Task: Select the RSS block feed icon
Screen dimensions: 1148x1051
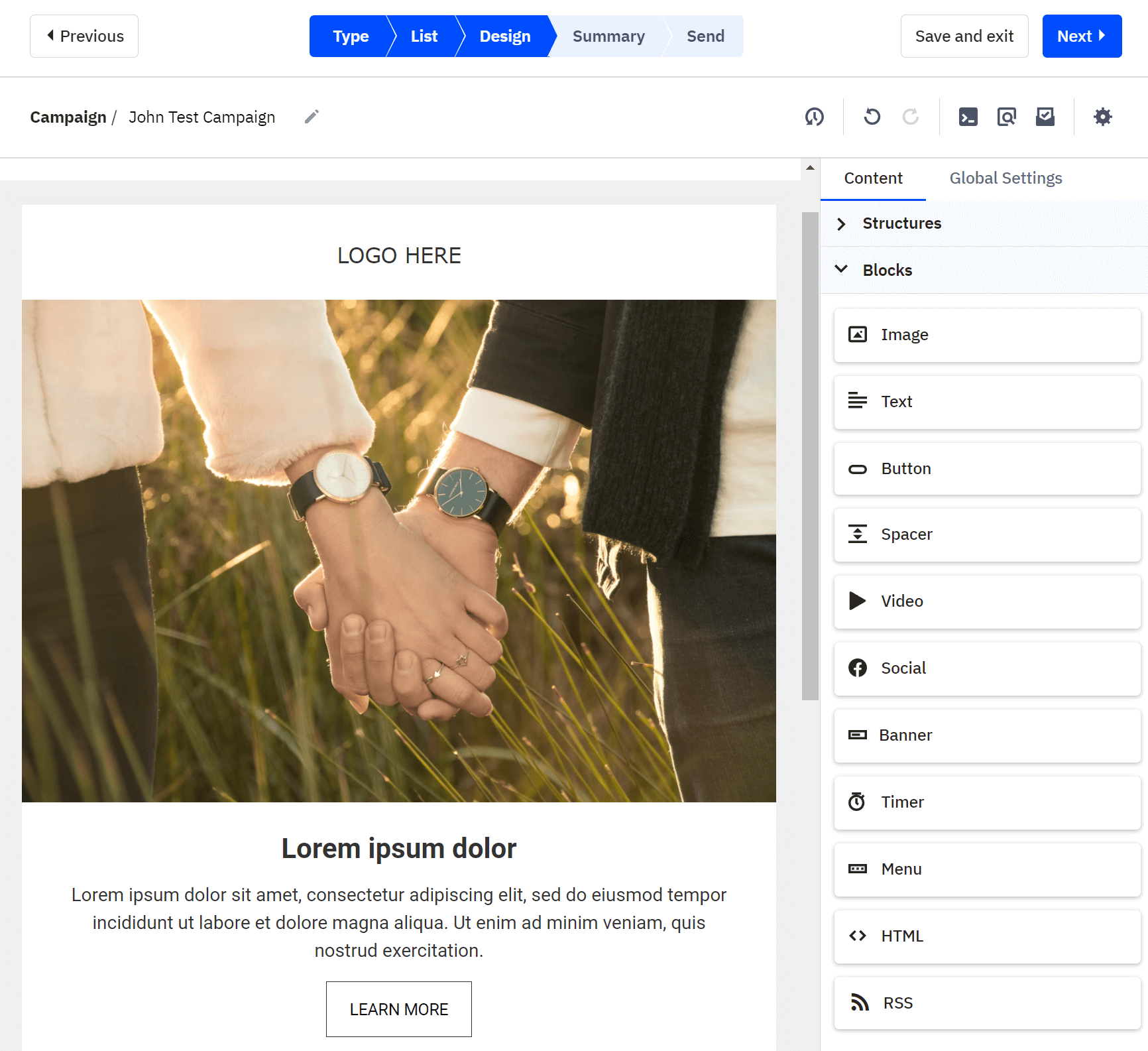Action: [860, 1003]
